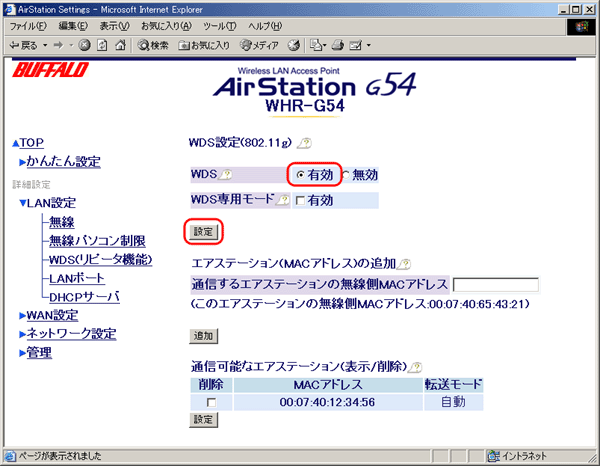Click the AirStation G54 WHR-G54 banner

coord(315,92)
